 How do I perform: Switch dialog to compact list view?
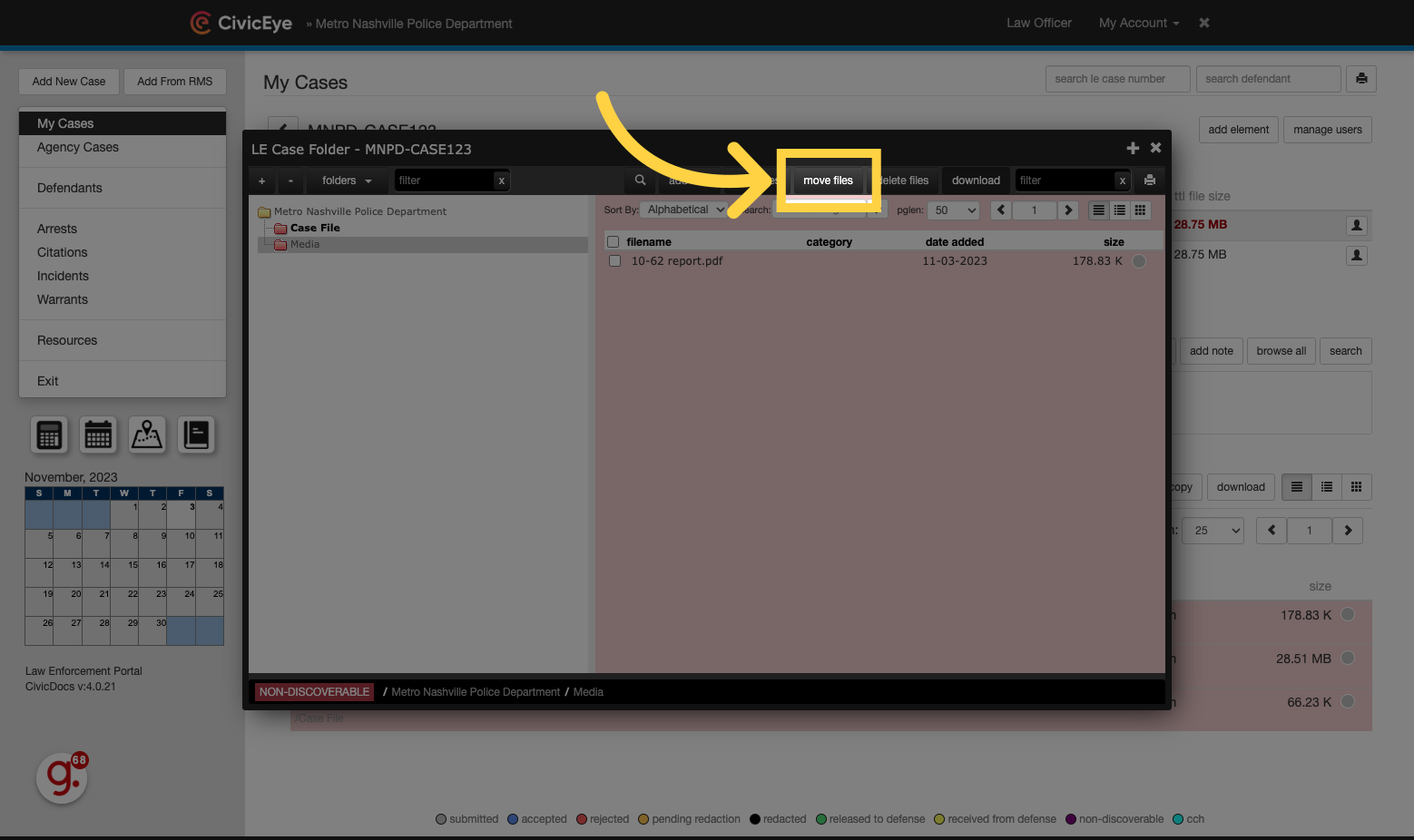(1120, 210)
